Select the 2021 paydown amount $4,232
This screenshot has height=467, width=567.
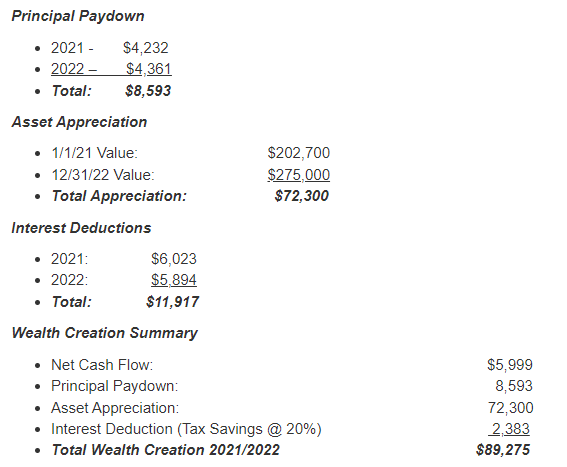[x=146, y=48]
